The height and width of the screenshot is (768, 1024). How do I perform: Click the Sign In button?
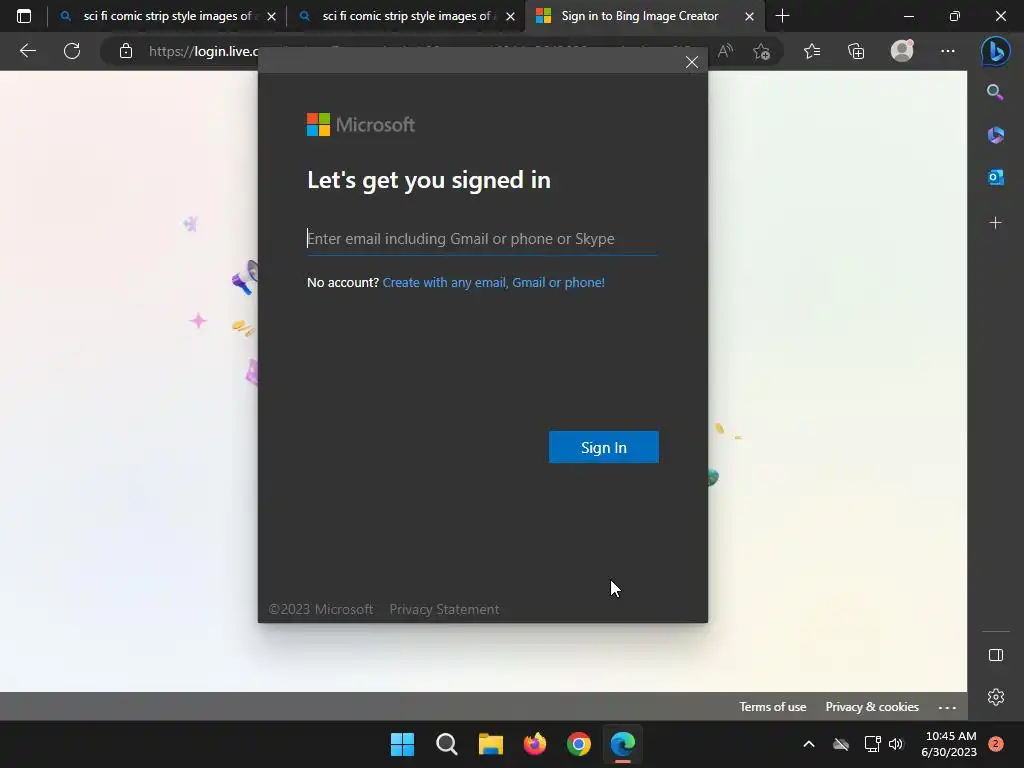[603, 447]
